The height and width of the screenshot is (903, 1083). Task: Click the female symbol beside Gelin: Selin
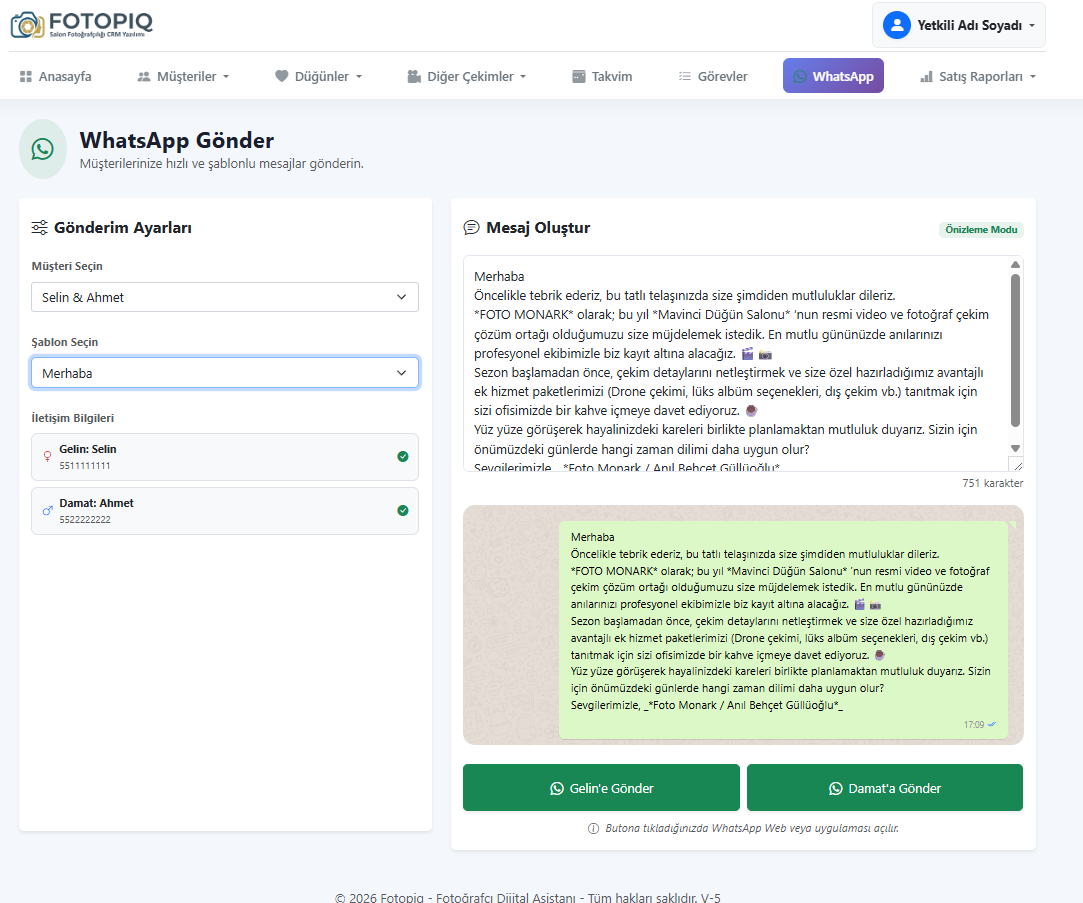point(47,457)
